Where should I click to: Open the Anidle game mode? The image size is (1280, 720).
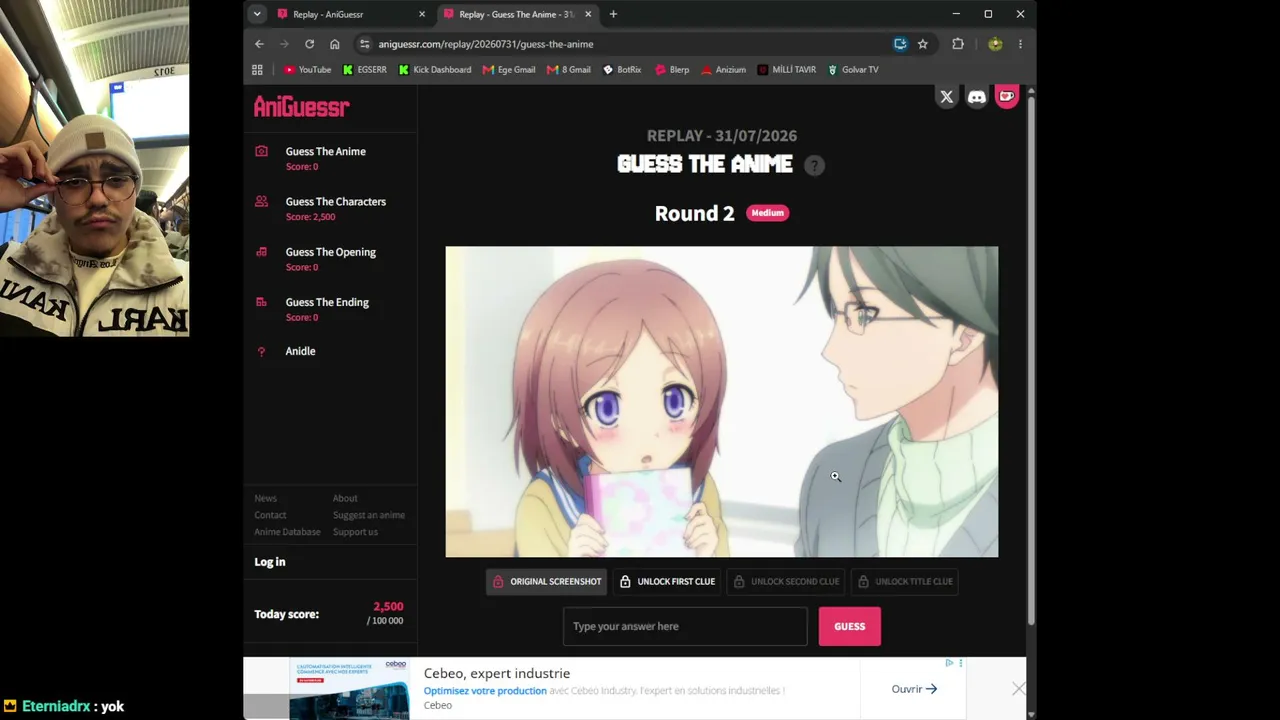300,351
